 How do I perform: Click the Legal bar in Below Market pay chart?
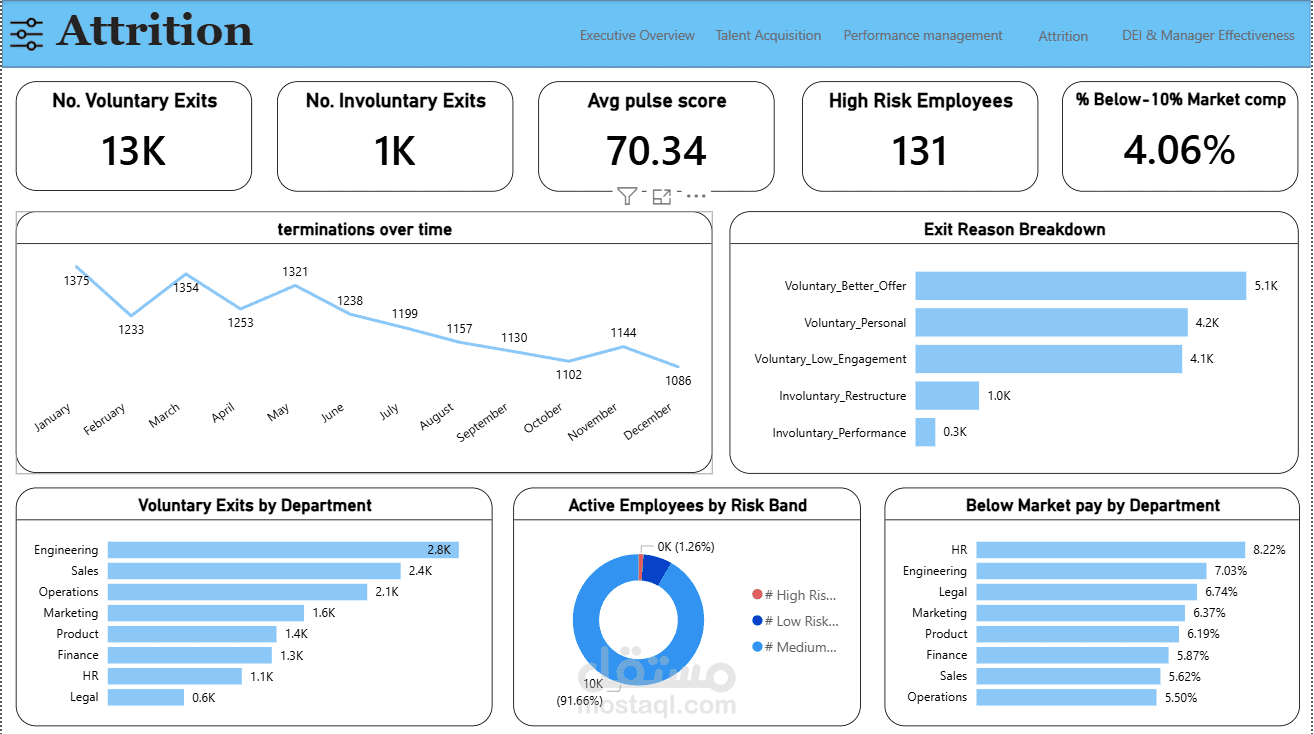1086,592
